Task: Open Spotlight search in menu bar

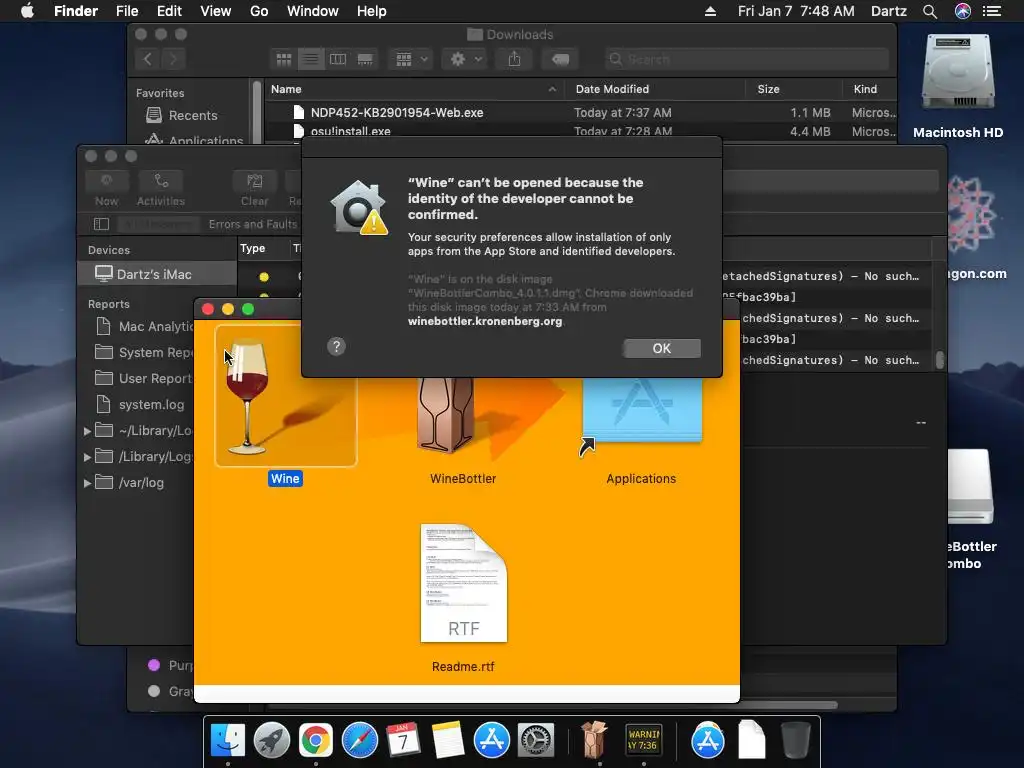Action: point(930,11)
